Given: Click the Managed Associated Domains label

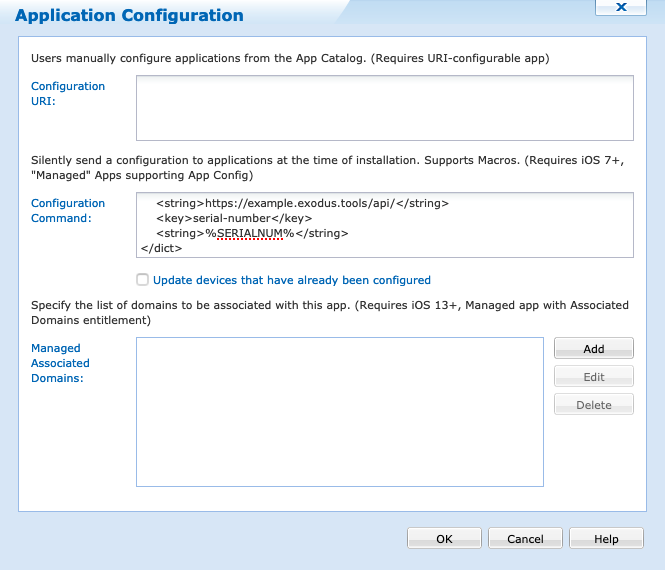Looking at the screenshot, I should 60,363.
